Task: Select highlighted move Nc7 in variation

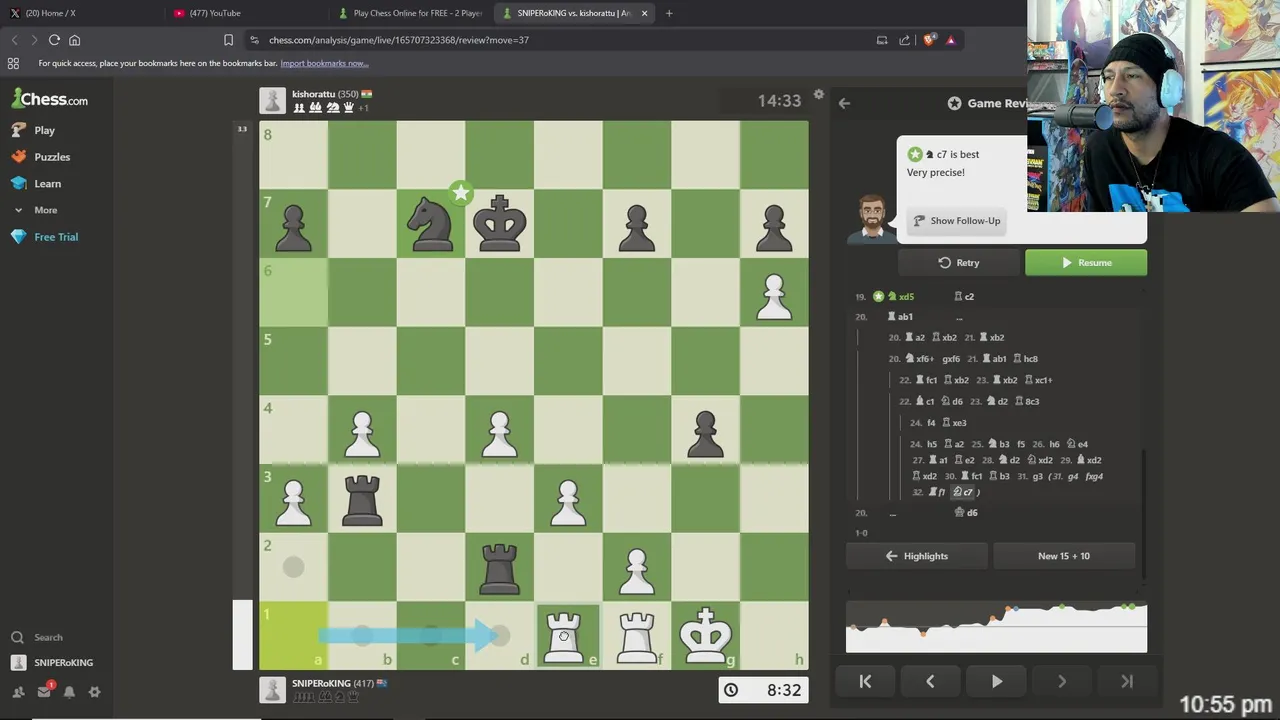Action: [962, 492]
